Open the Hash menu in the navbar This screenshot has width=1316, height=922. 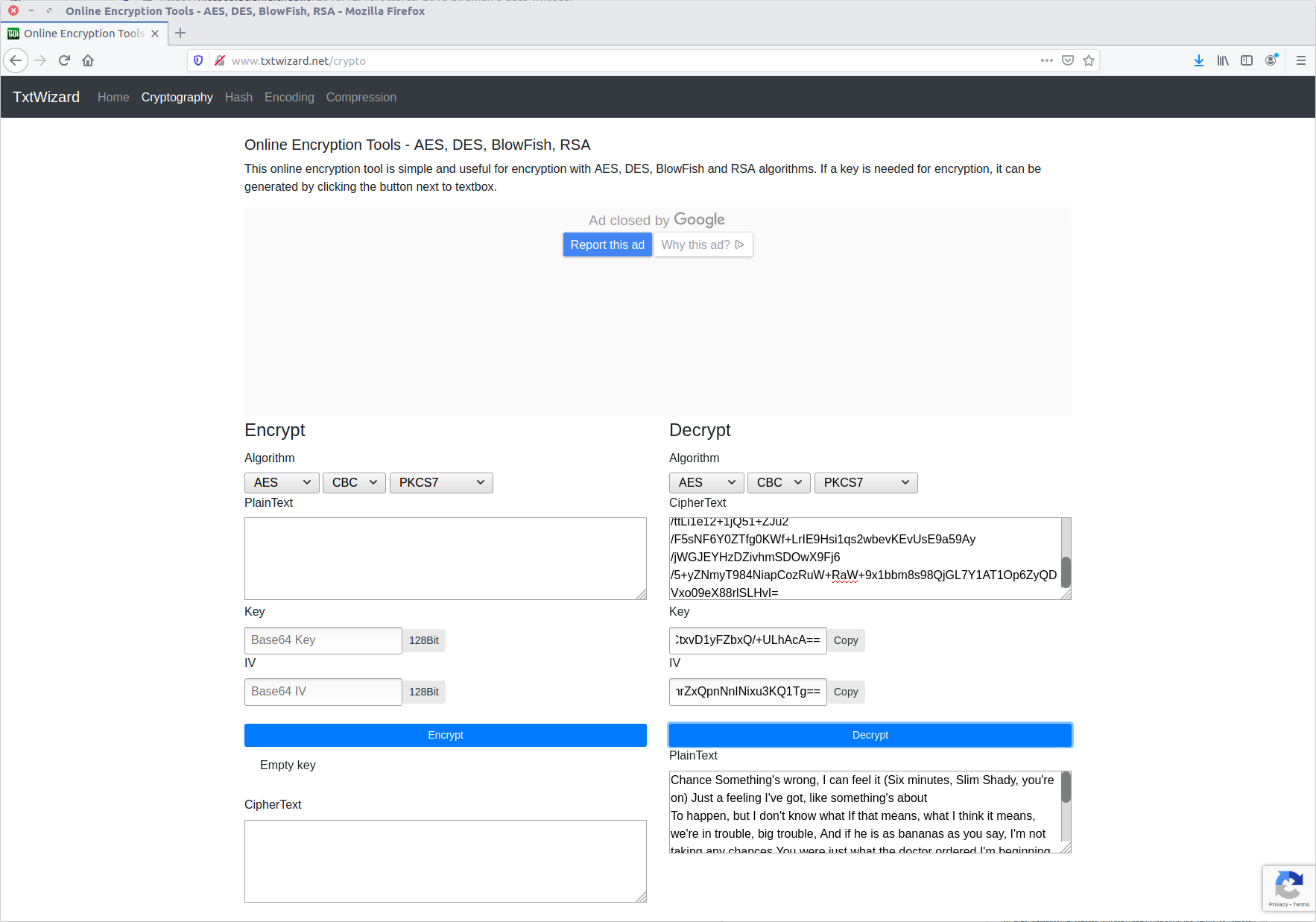(x=238, y=97)
